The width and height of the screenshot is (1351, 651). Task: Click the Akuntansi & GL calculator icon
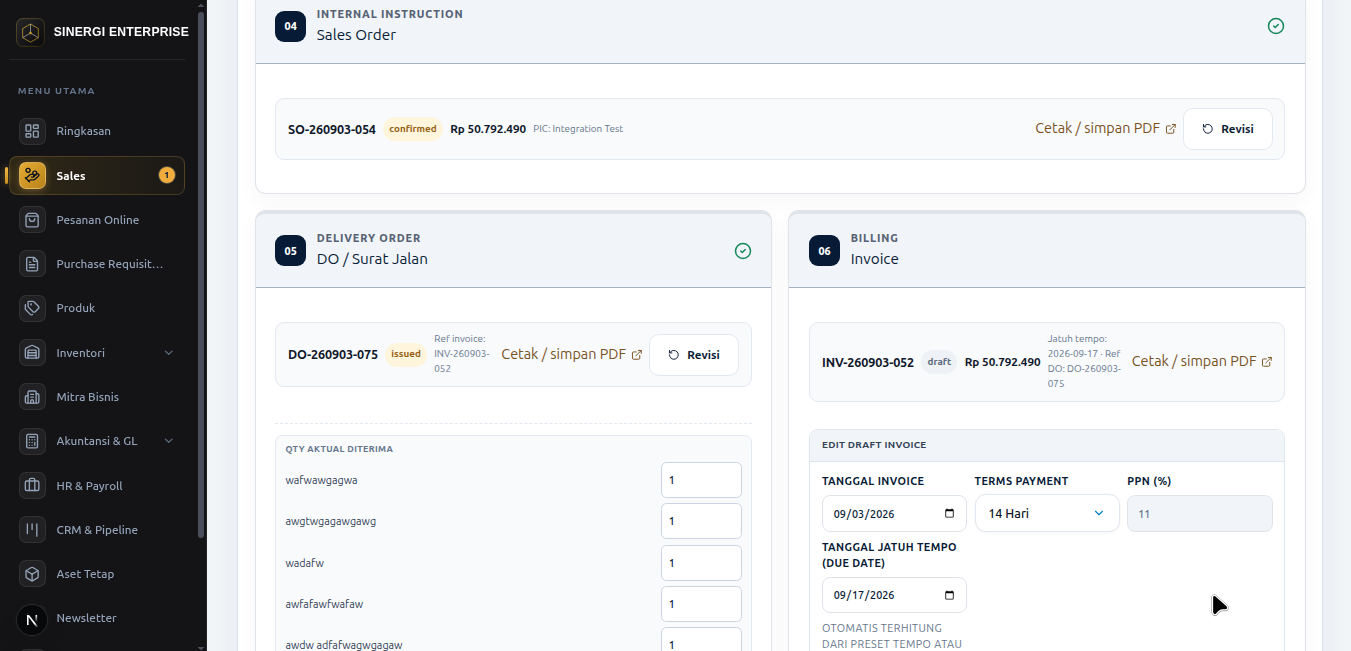point(32,441)
